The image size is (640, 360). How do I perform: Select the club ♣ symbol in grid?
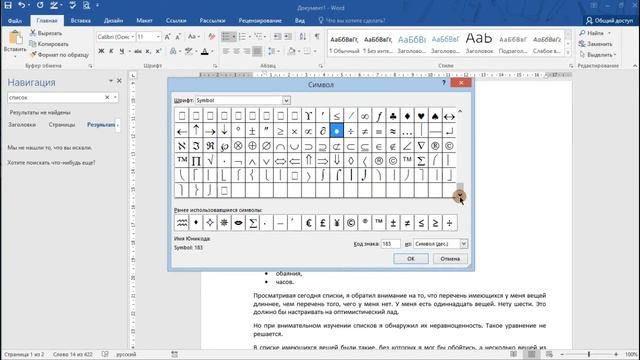[x=393, y=116]
